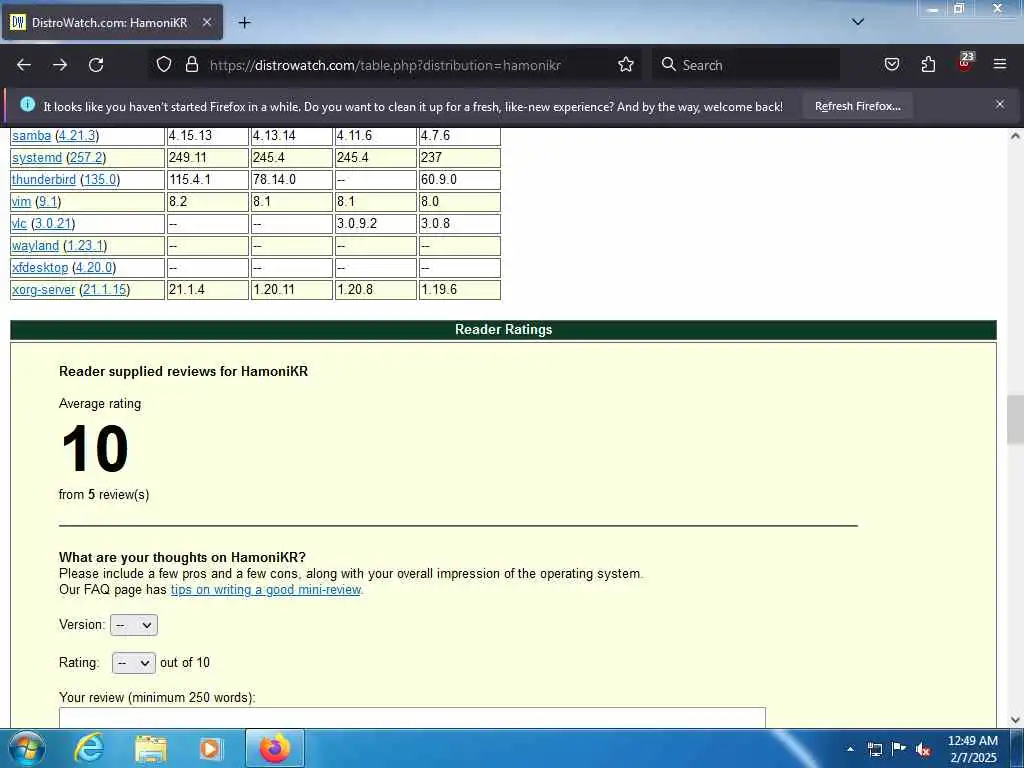Open the Action Center flag icon
This screenshot has width=1024, height=768.
pyautogui.click(x=899, y=748)
